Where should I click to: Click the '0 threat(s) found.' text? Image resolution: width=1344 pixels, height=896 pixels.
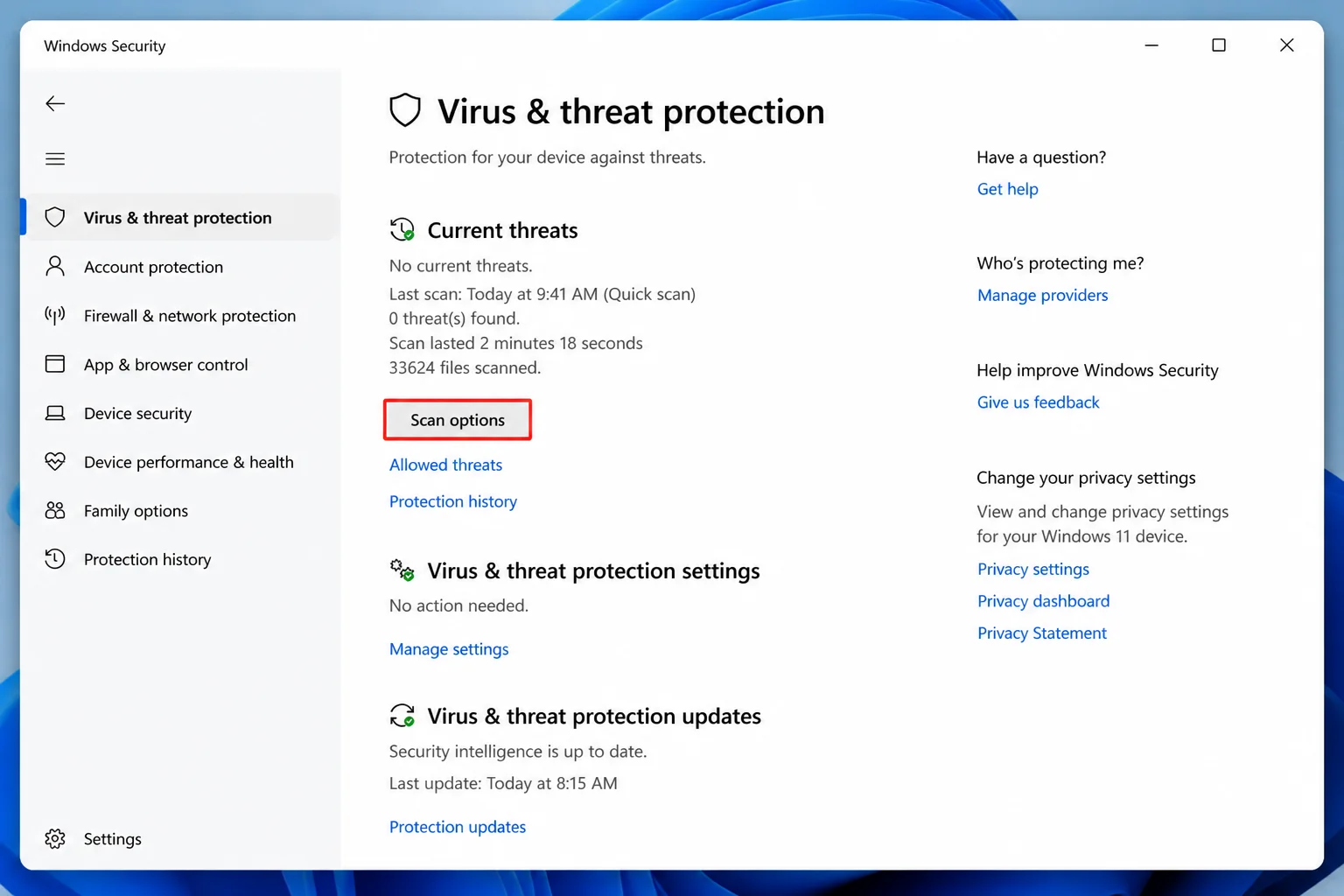point(454,318)
